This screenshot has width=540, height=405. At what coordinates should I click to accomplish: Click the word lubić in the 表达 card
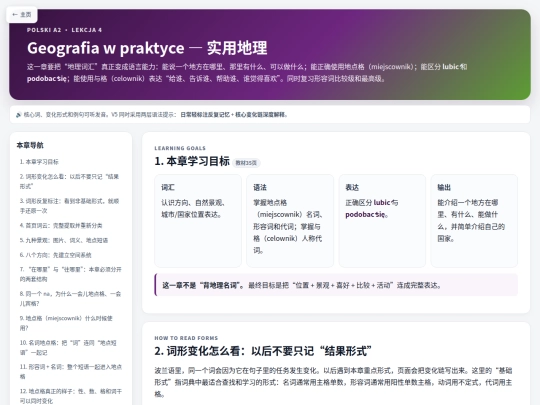click(382, 202)
